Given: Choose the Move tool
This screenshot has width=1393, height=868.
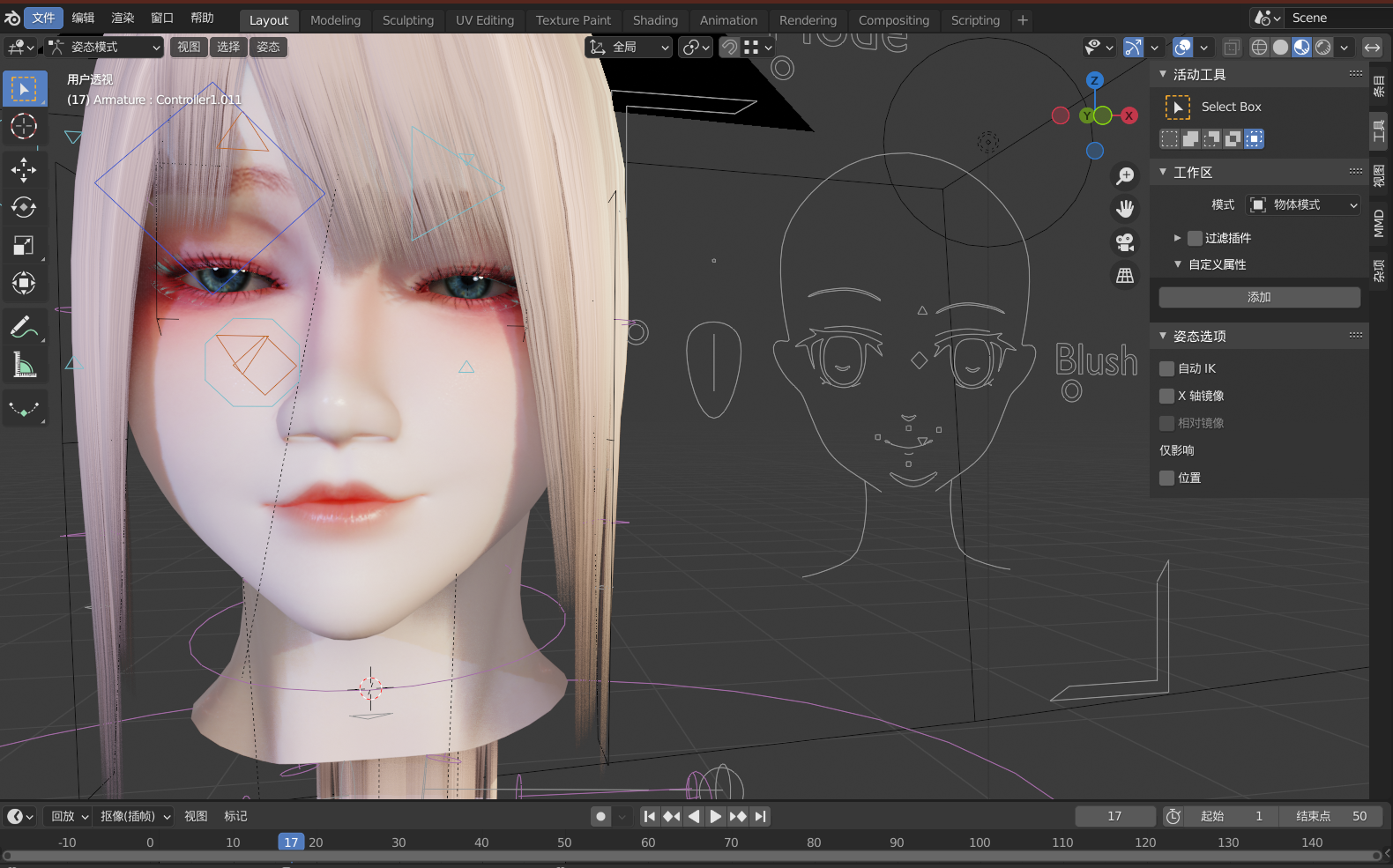Looking at the screenshot, I should click(24, 169).
